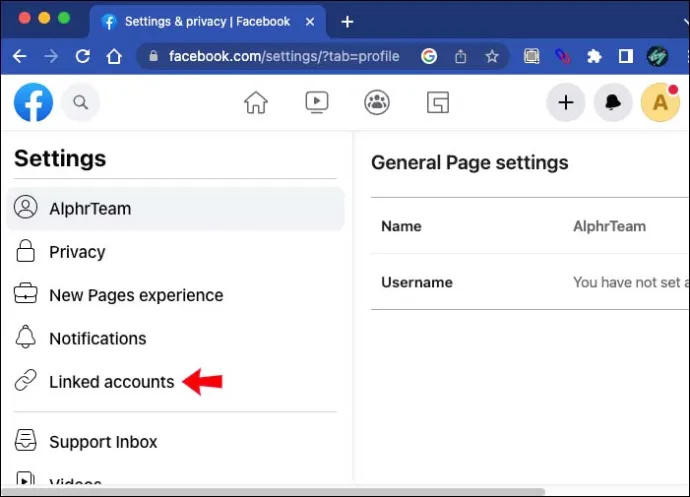Go to Facebook Home feed icon

click(256, 102)
